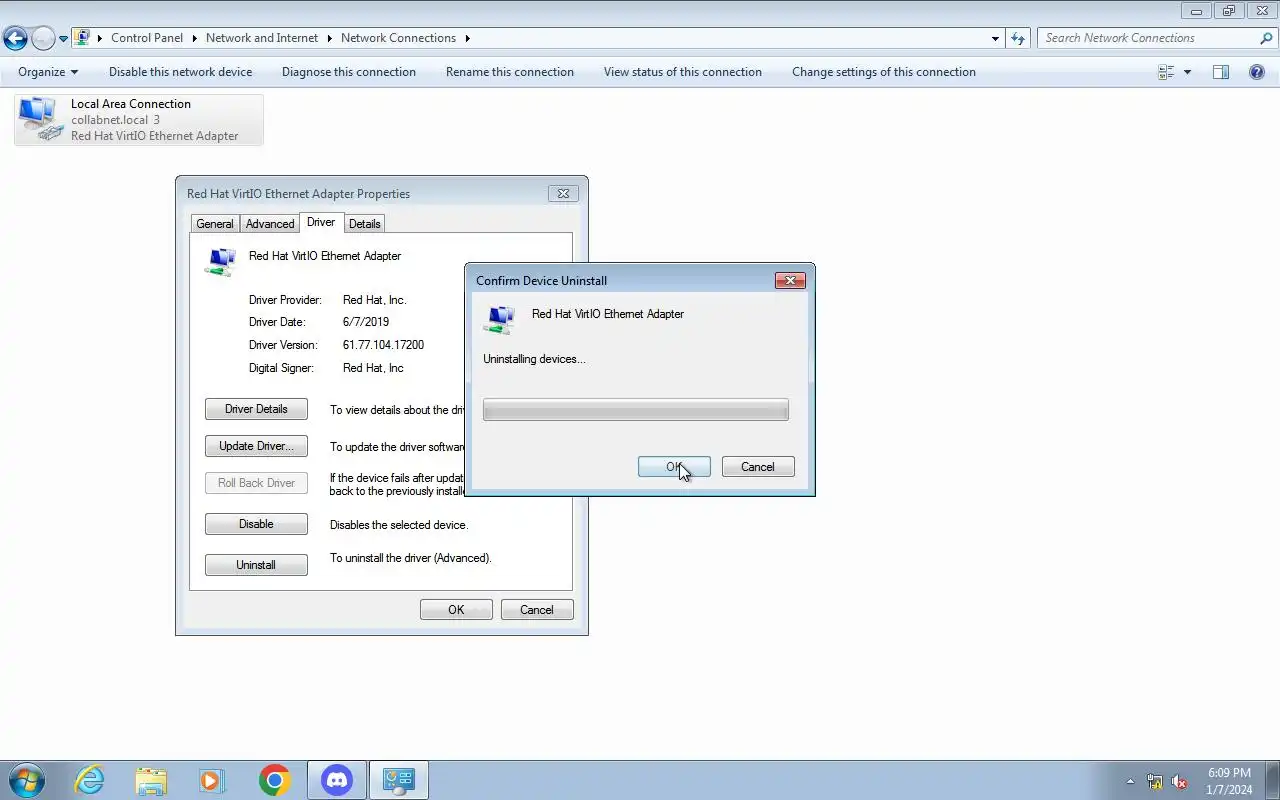Switch to the General tab
This screenshot has height=800, width=1280.
point(215,224)
